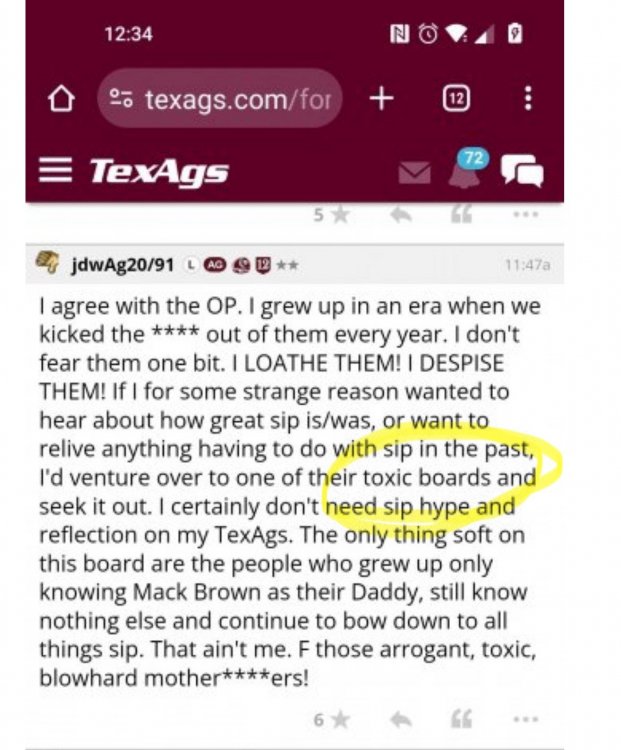Viewport: 621px width, 750px height.
Task: Open the TexAgs hamburger menu
Action: pyautogui.click(x=55, y=170)
